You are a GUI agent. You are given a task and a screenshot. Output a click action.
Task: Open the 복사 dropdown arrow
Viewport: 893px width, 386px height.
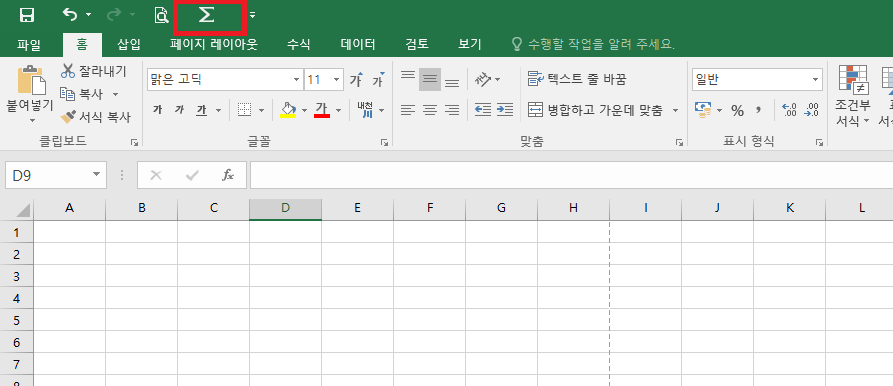(116, 94)
